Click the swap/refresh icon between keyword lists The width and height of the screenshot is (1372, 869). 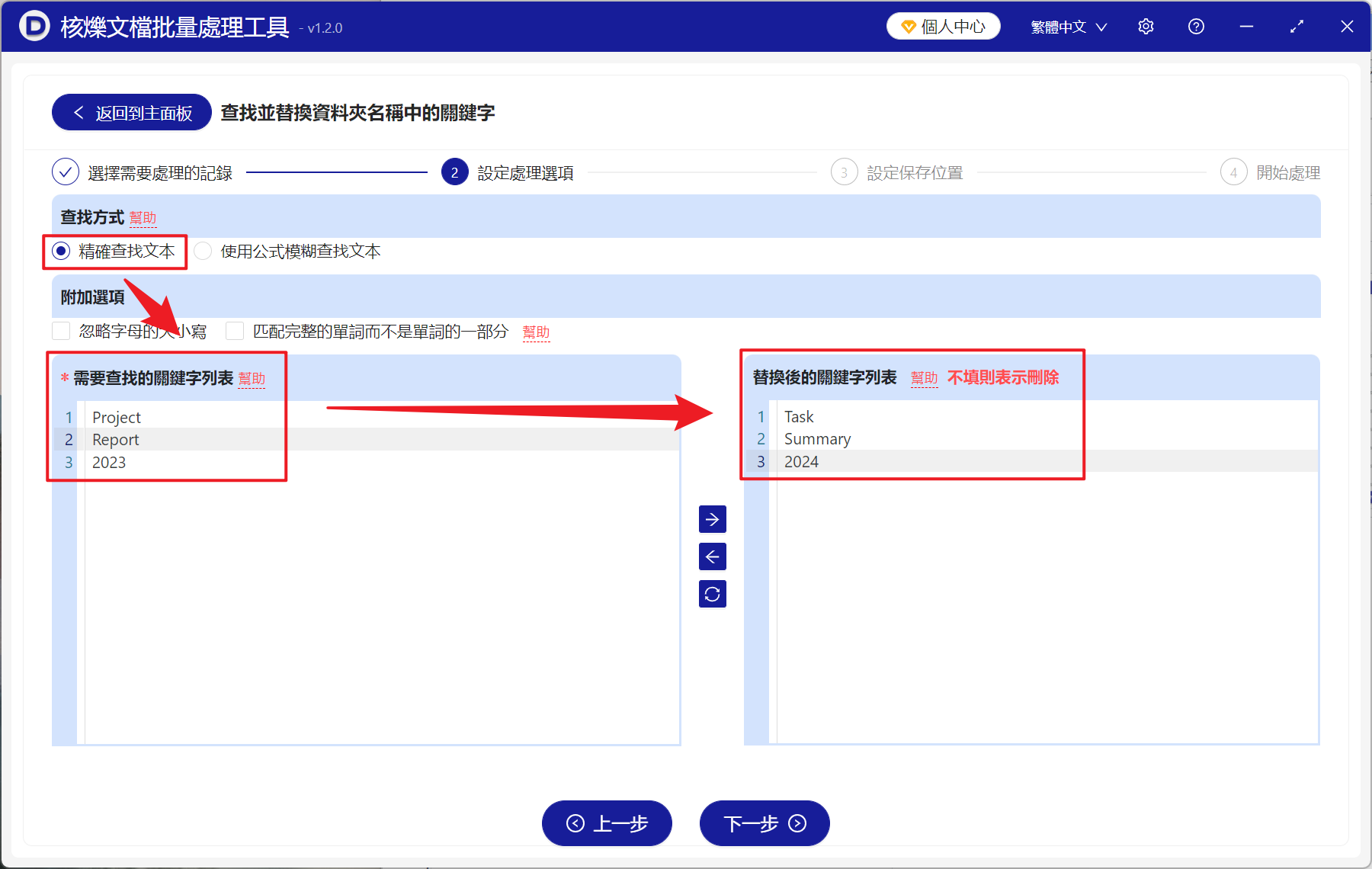point(712,594)
